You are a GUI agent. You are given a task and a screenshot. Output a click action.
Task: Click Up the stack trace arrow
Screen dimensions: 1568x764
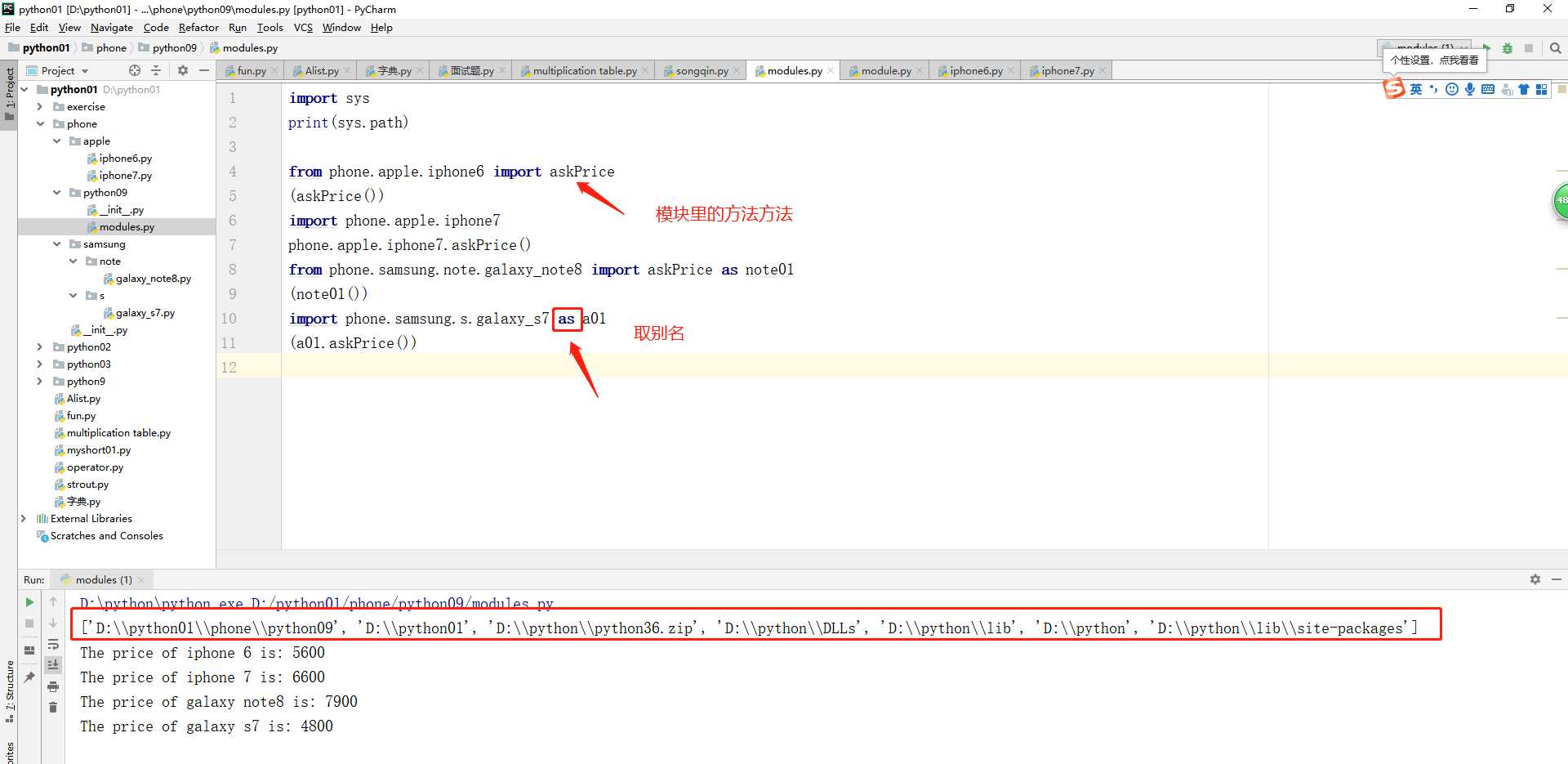[53, 601]
